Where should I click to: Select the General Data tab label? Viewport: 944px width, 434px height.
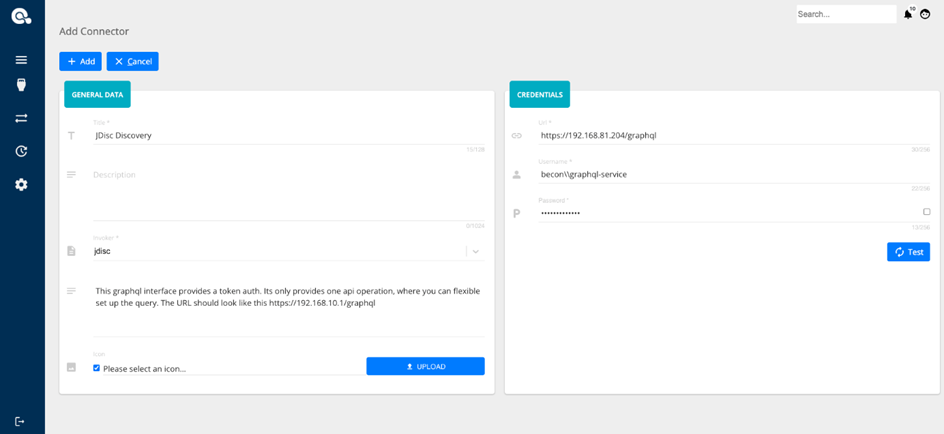tap(97, 95)
